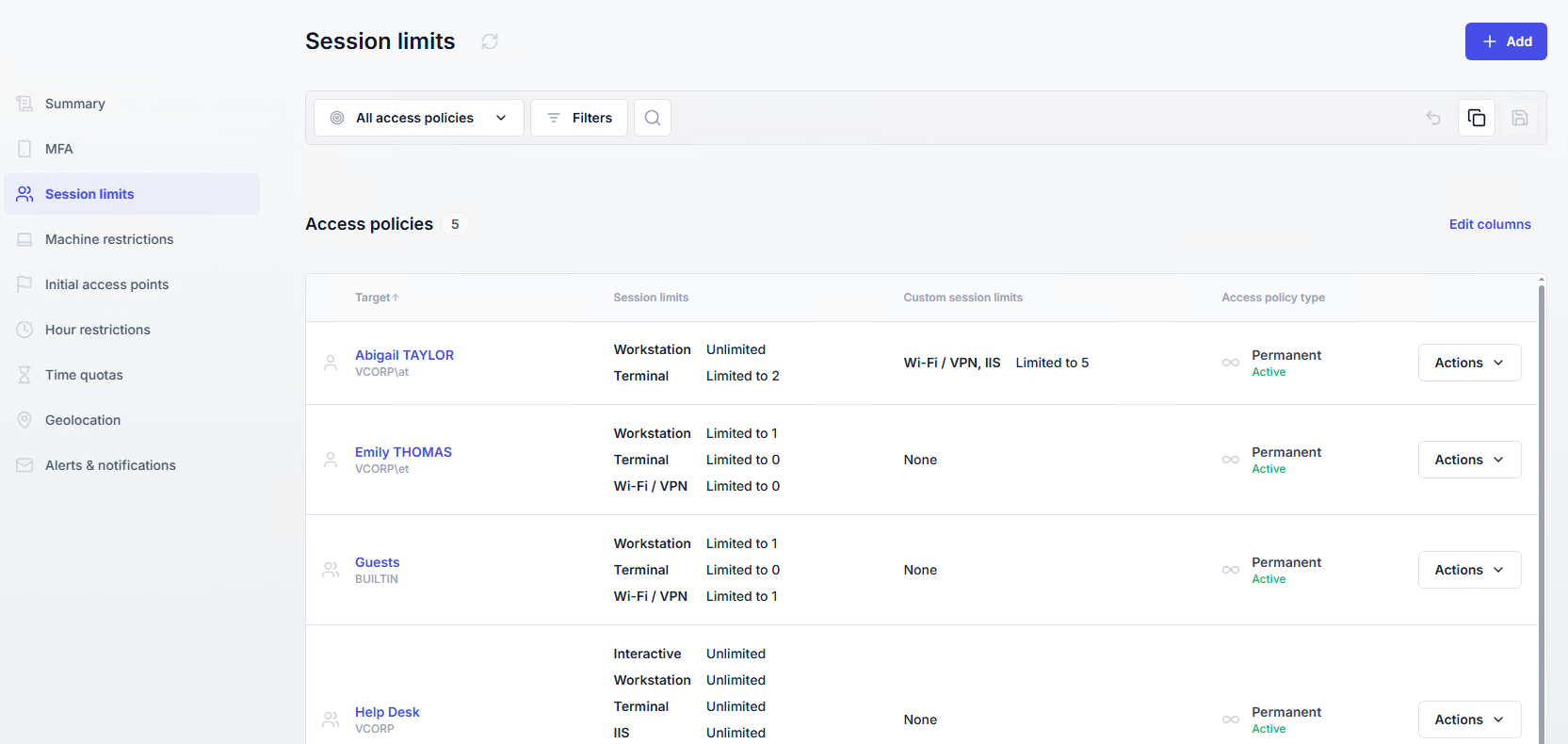This screenshot has width=1568, height=744.
Task: Click the Geolocation pin icon in the sidebar
Action: click(24, 420)
